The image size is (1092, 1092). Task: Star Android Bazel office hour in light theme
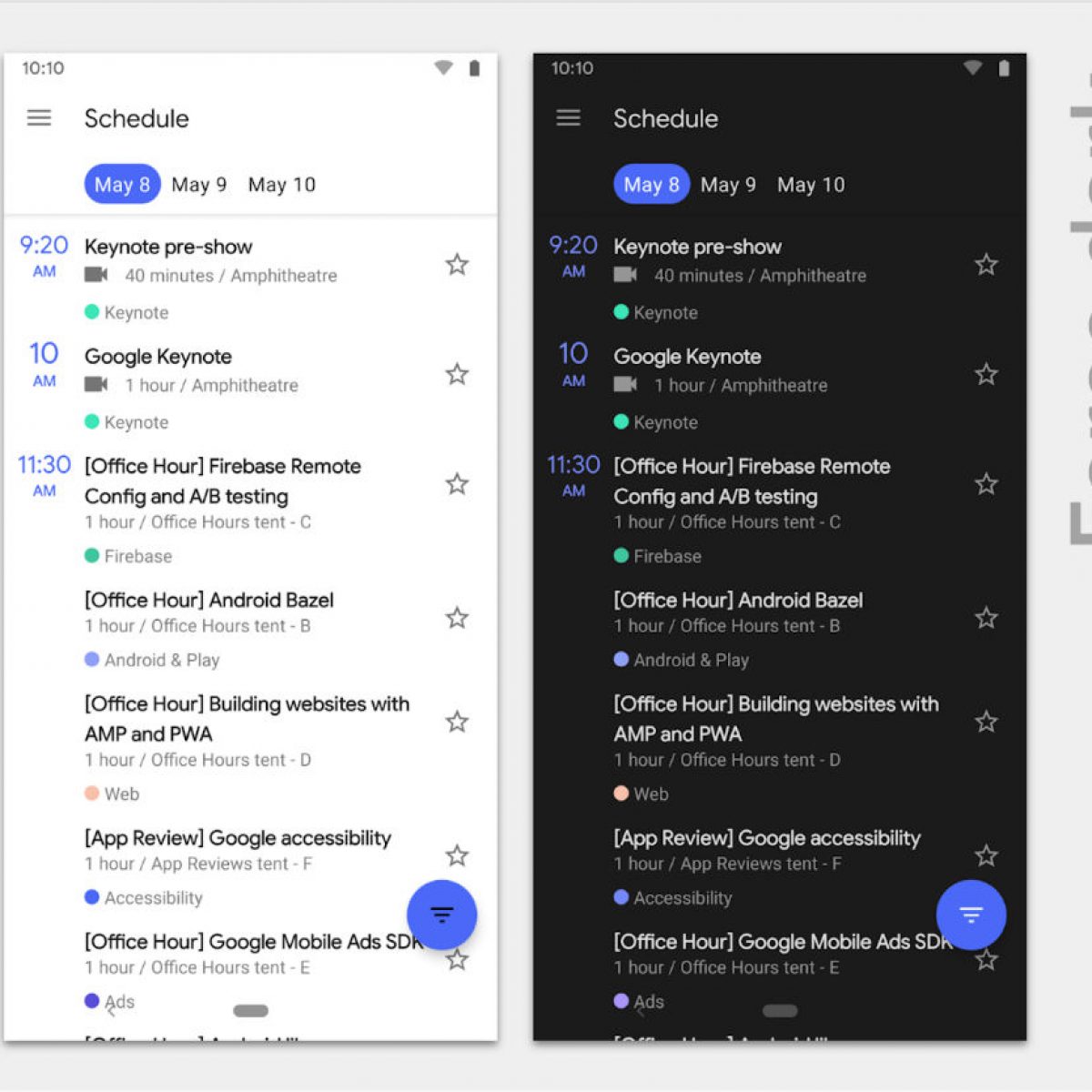point(457,618)
